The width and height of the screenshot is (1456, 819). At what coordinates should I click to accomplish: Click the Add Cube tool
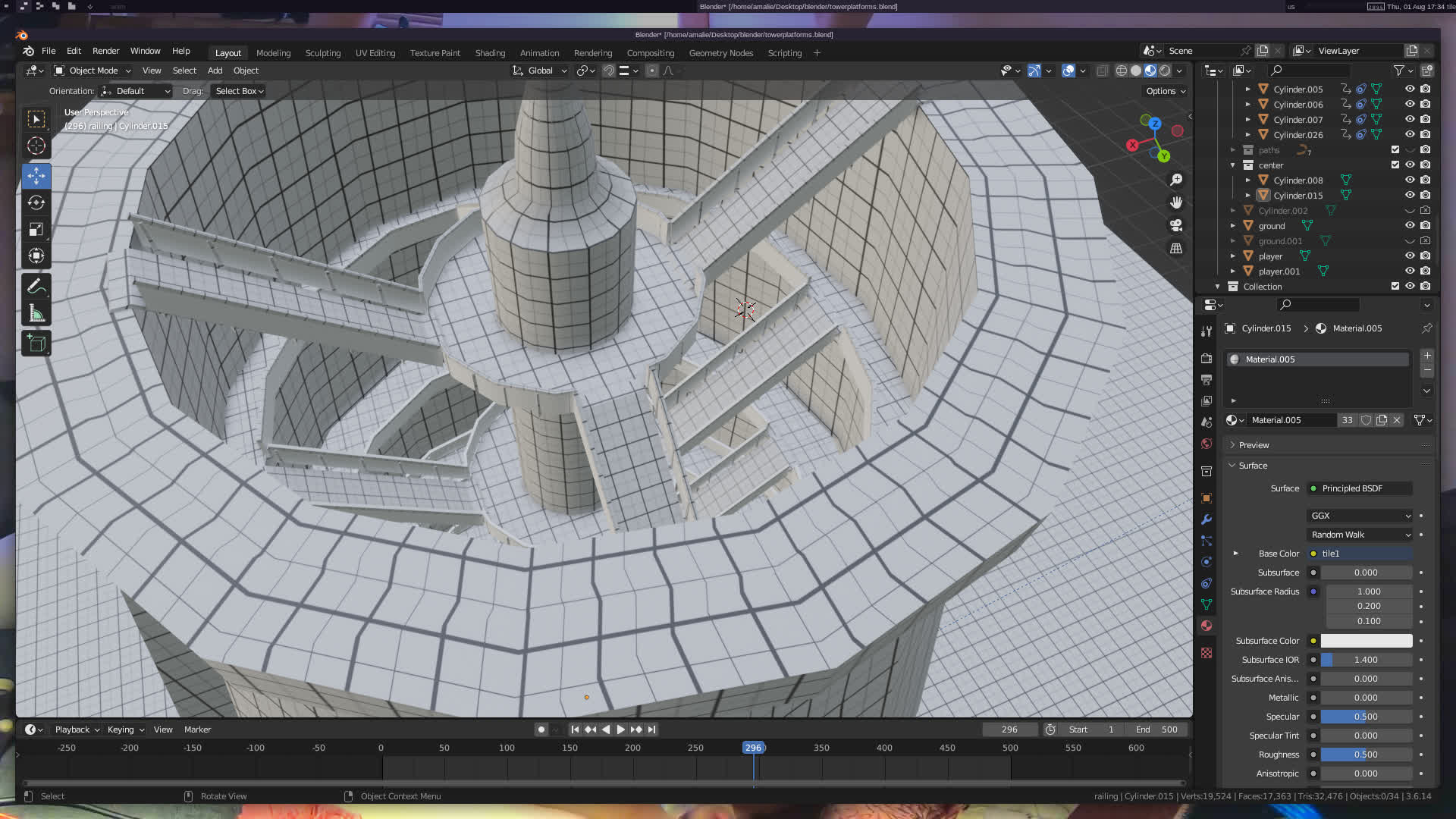tap(36, 344)
